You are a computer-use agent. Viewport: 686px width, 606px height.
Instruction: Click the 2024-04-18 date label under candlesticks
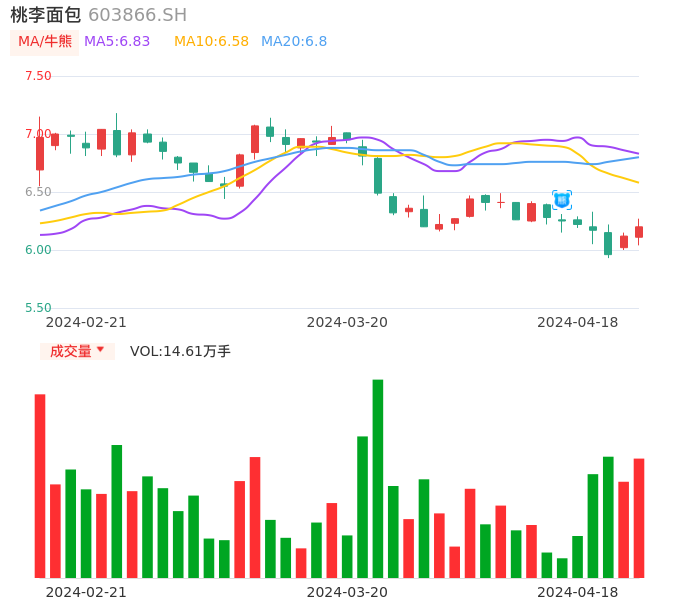pos(577,322)
